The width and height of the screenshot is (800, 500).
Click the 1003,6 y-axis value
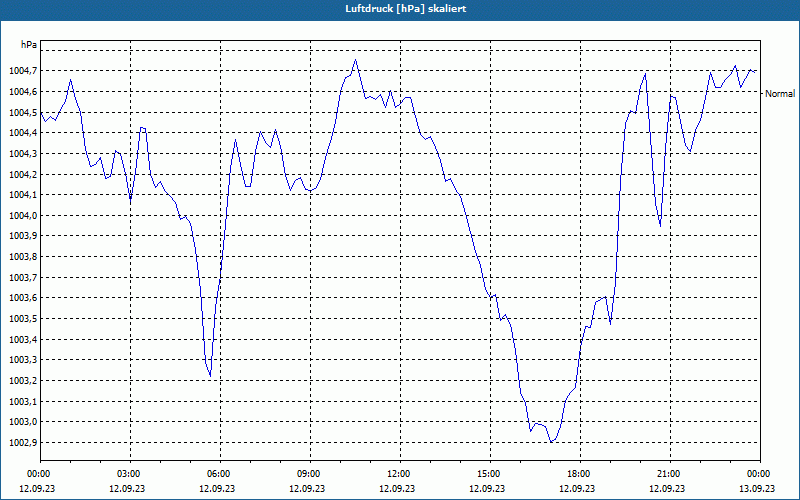point(23,298)
